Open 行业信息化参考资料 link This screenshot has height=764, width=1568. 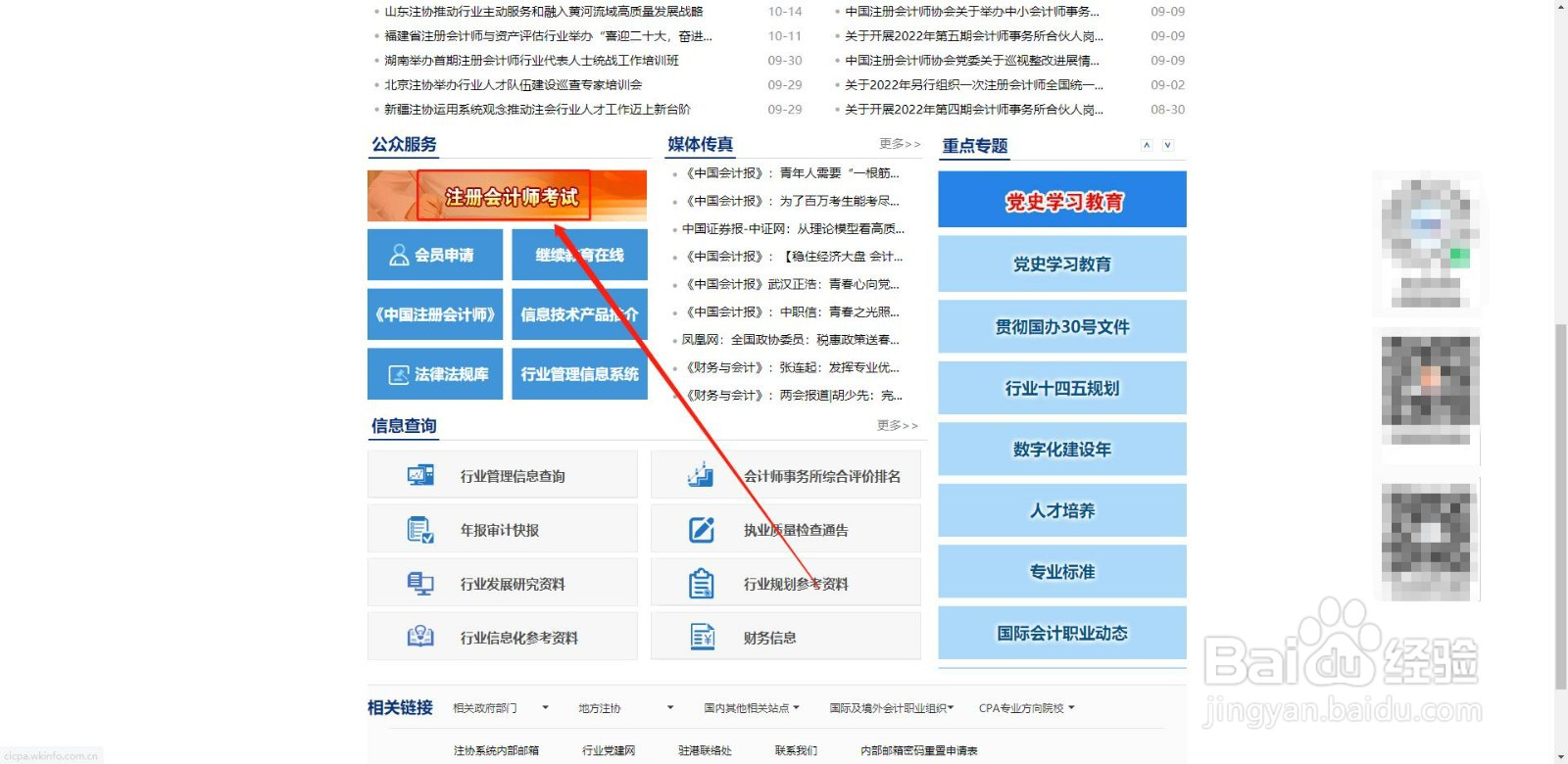point(519,638)
